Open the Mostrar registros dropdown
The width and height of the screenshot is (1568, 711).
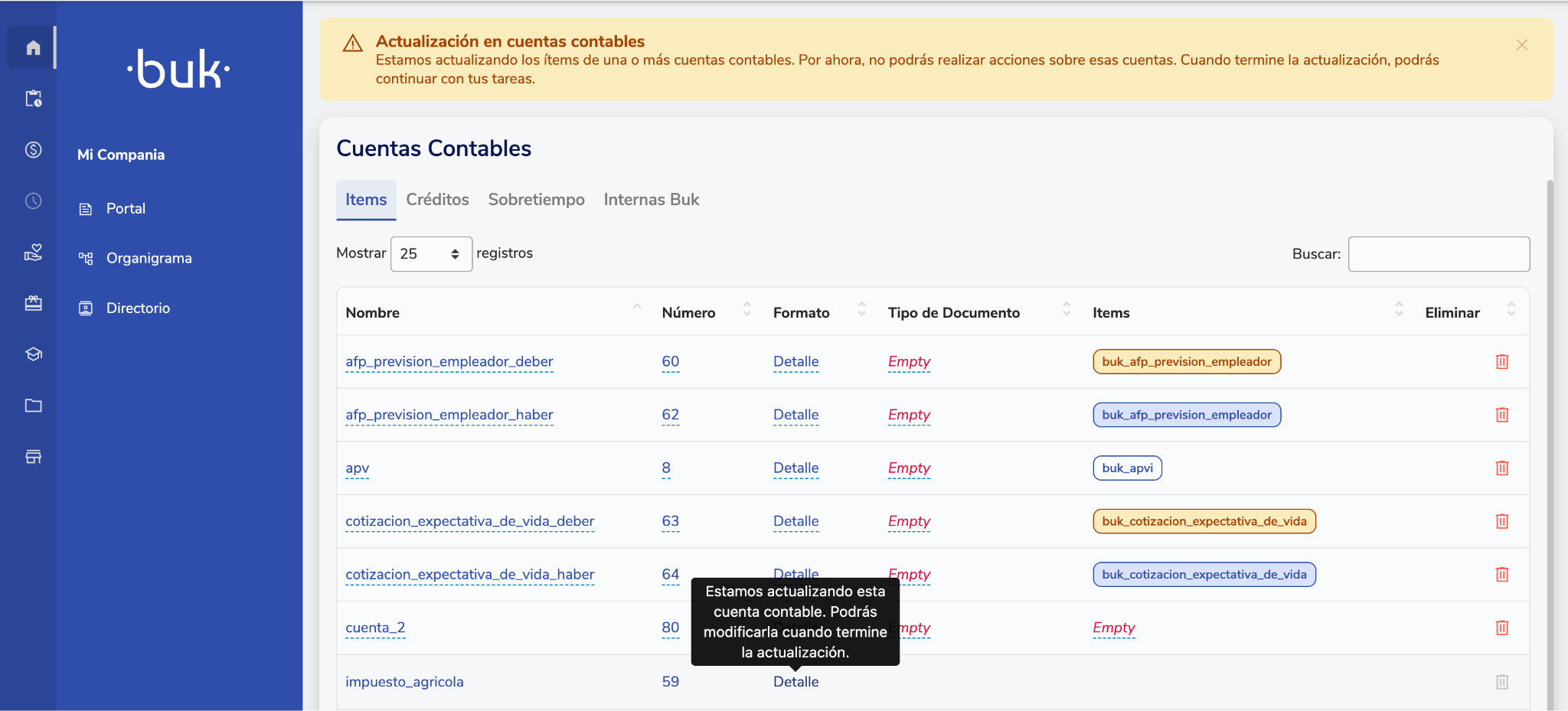point(430,254)
